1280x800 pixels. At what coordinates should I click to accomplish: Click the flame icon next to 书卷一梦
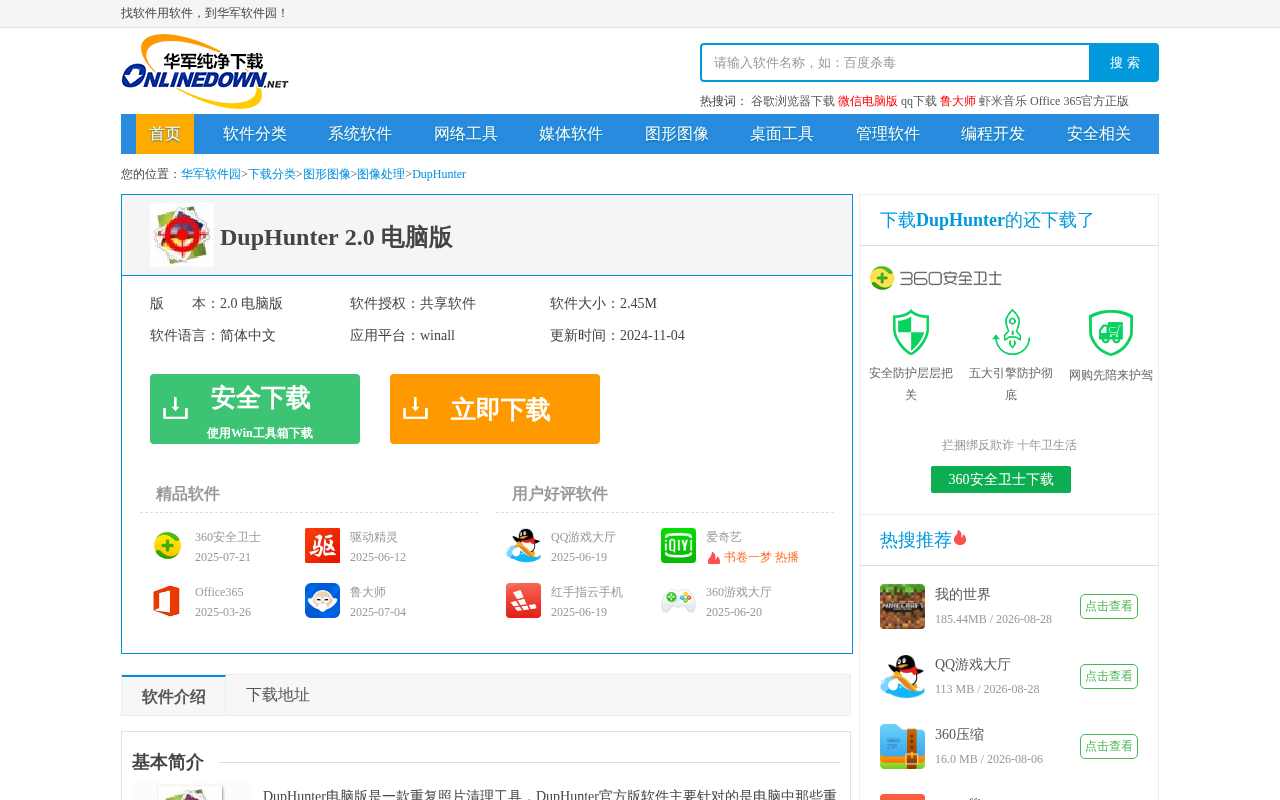click(x=714, y=558)
